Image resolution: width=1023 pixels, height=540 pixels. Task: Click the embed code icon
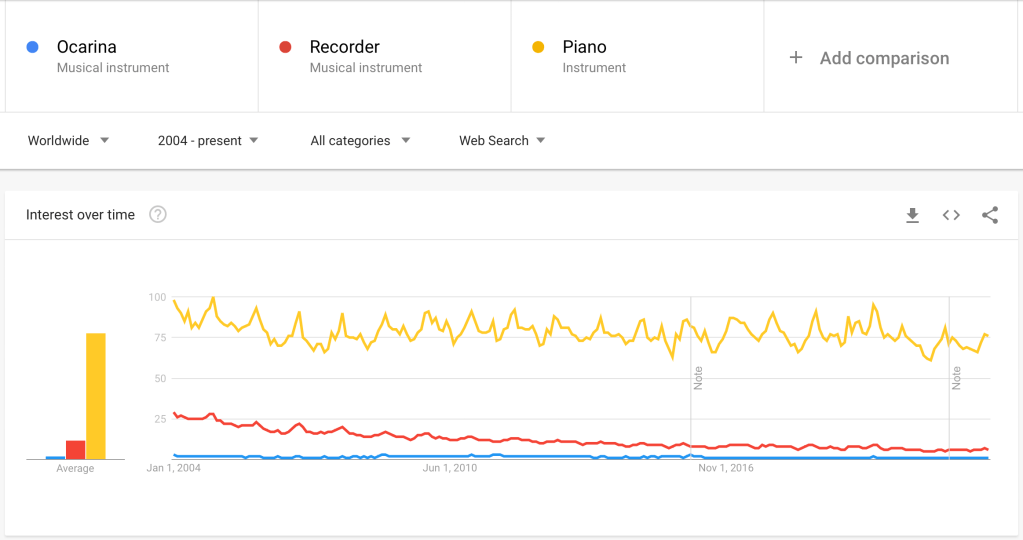tap(951, 215)
